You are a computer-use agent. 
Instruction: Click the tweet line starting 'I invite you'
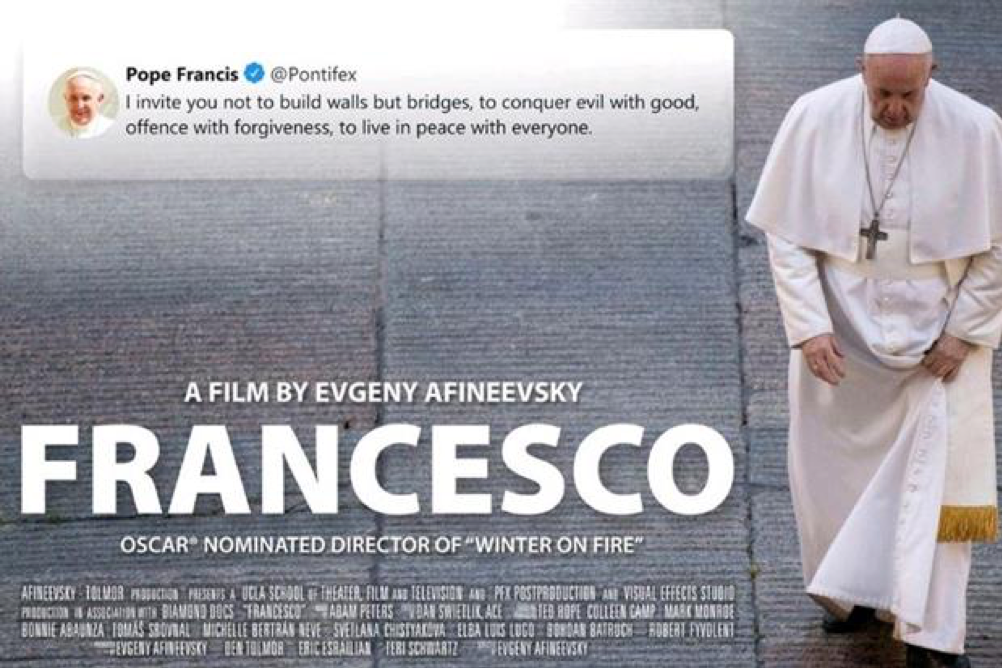pos(412,102)
